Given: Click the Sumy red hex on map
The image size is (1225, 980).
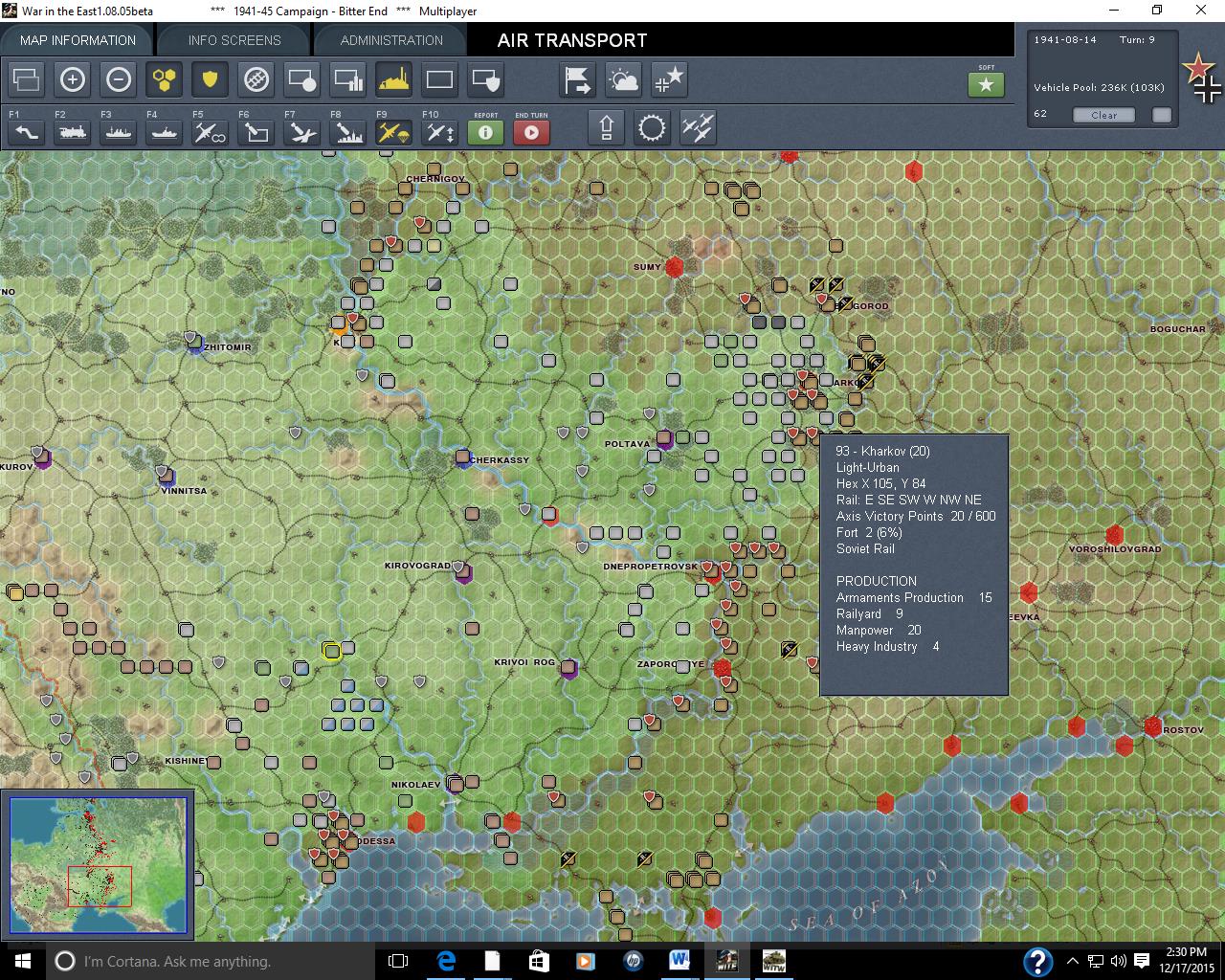Looking at the screenshot, I should coord(674,267).
